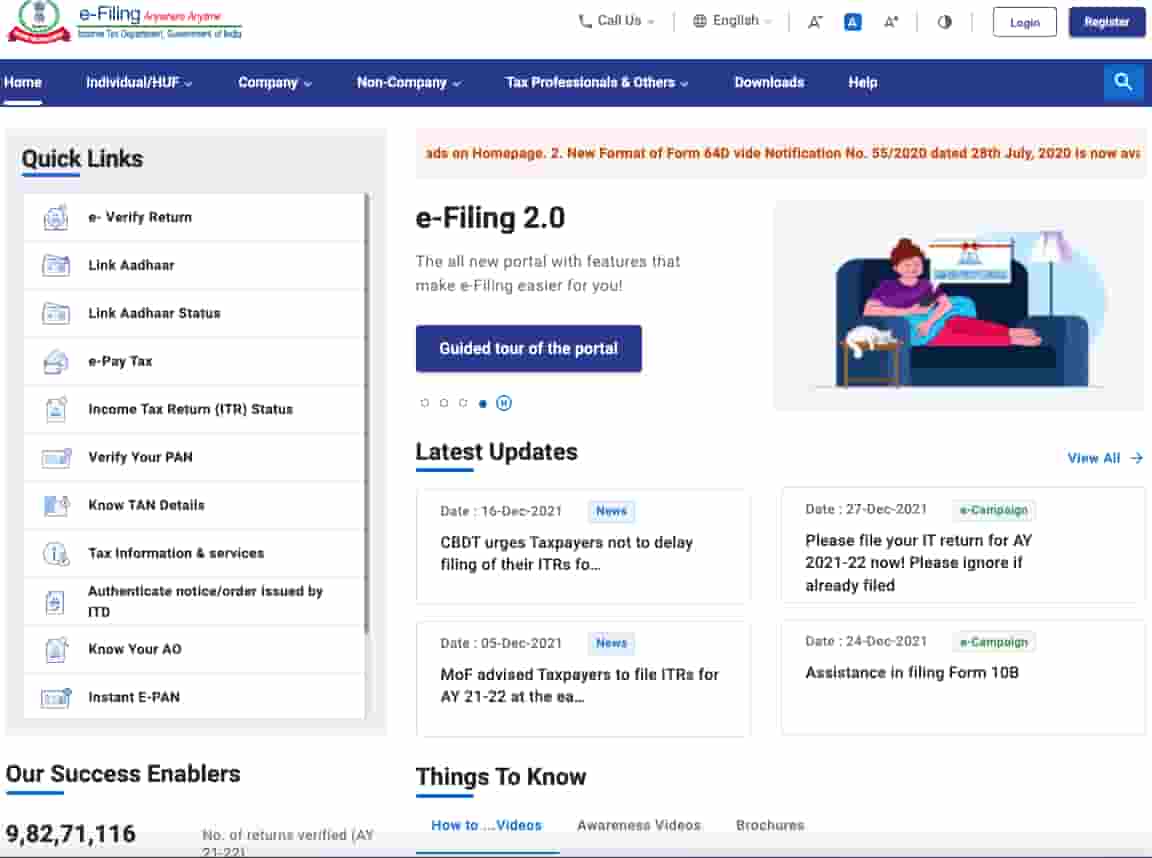The width and height of the screenshot is (1152, 858).
Task: Click the e-Filing logo emblem
Action: tap(39, 22)
